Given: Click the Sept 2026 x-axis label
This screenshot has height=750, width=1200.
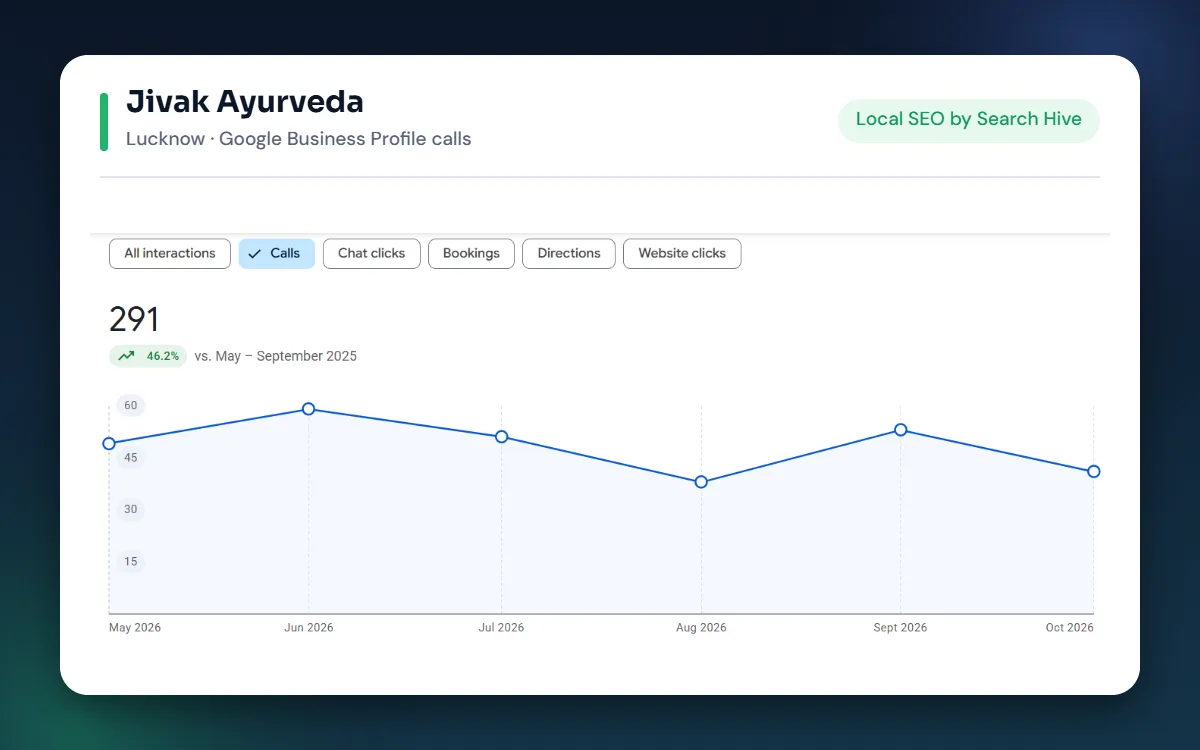Looking at the screenshot, I should tap(900, 628).
